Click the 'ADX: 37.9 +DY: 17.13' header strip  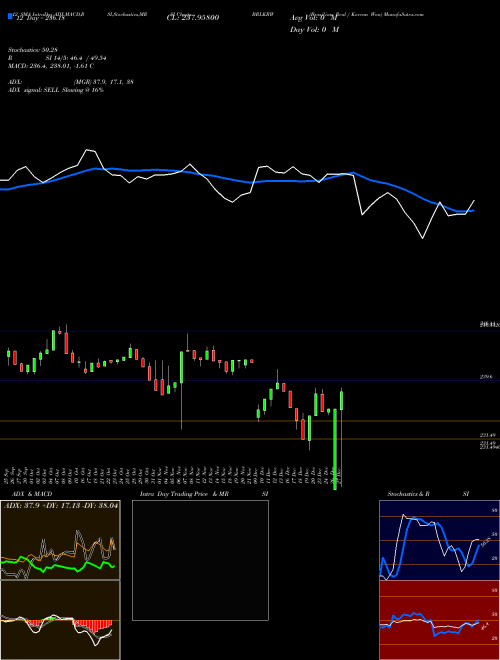[x=61, y=505]
